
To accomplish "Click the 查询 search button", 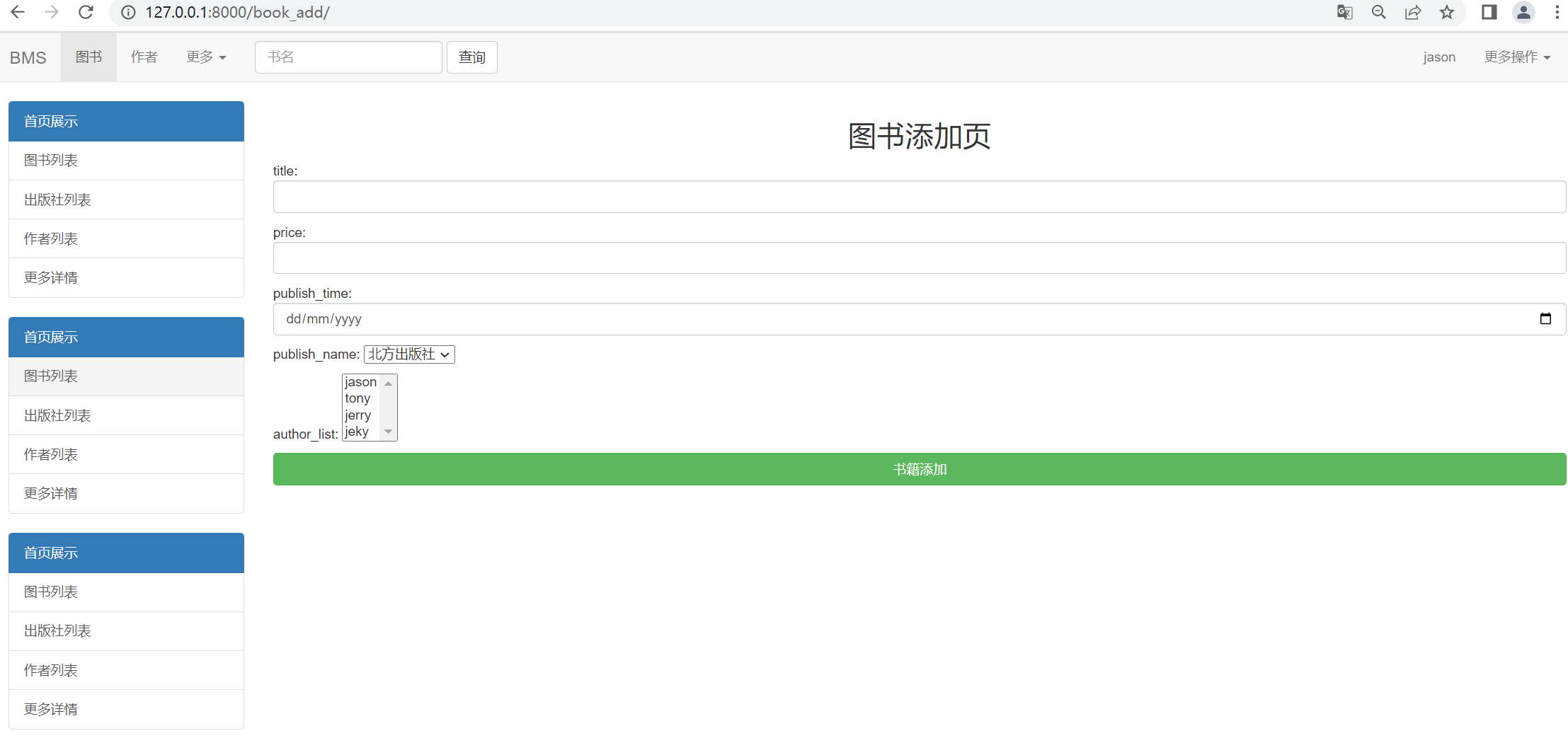I will [472, 57].
